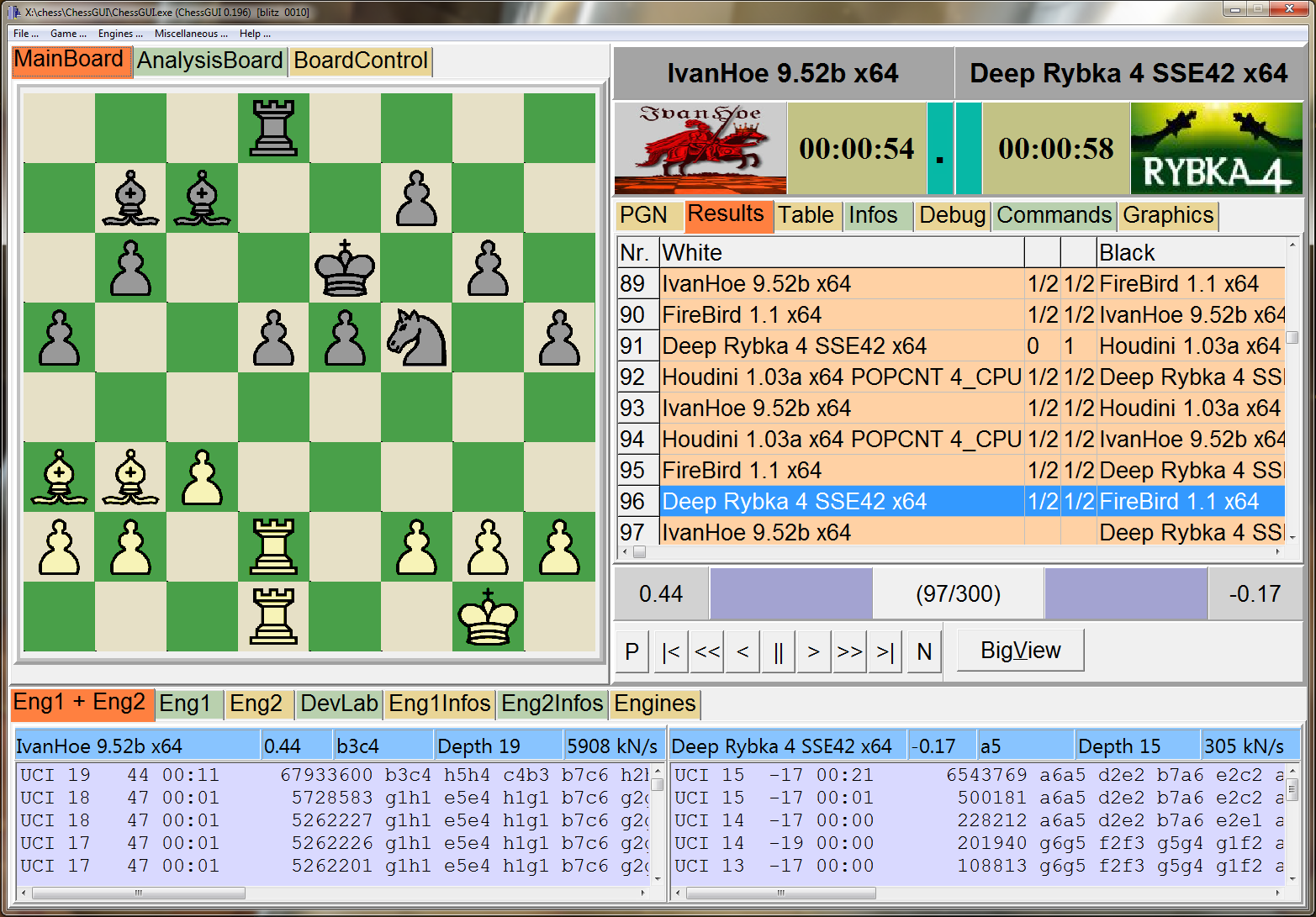Select the white pawn on h2
This screenshot has width=1316, height=917.
(x=559, y=546)
